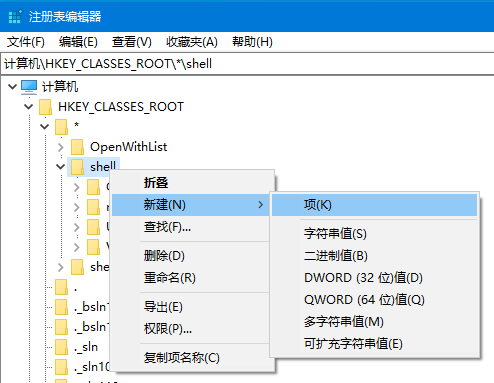
Task: Choose 重命名(R) in context menu
Action: 190,278
